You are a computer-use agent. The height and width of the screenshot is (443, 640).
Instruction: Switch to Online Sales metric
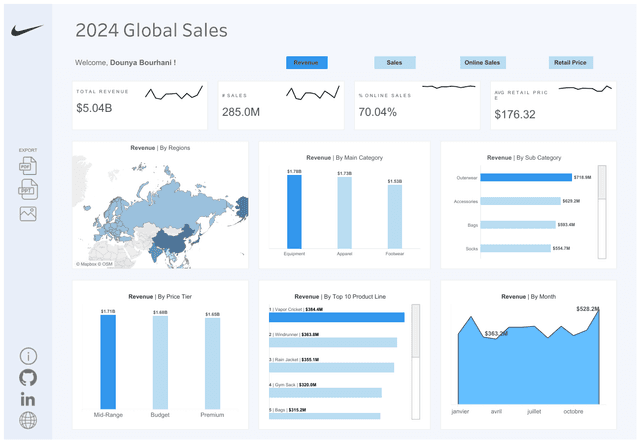click(x=482, y=62)
